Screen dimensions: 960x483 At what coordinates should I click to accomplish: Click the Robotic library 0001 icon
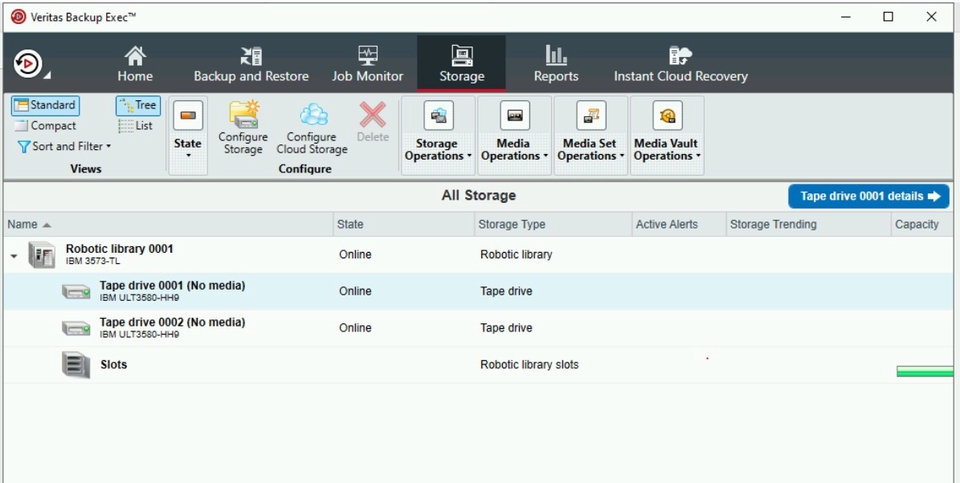(x=42, y=255)
